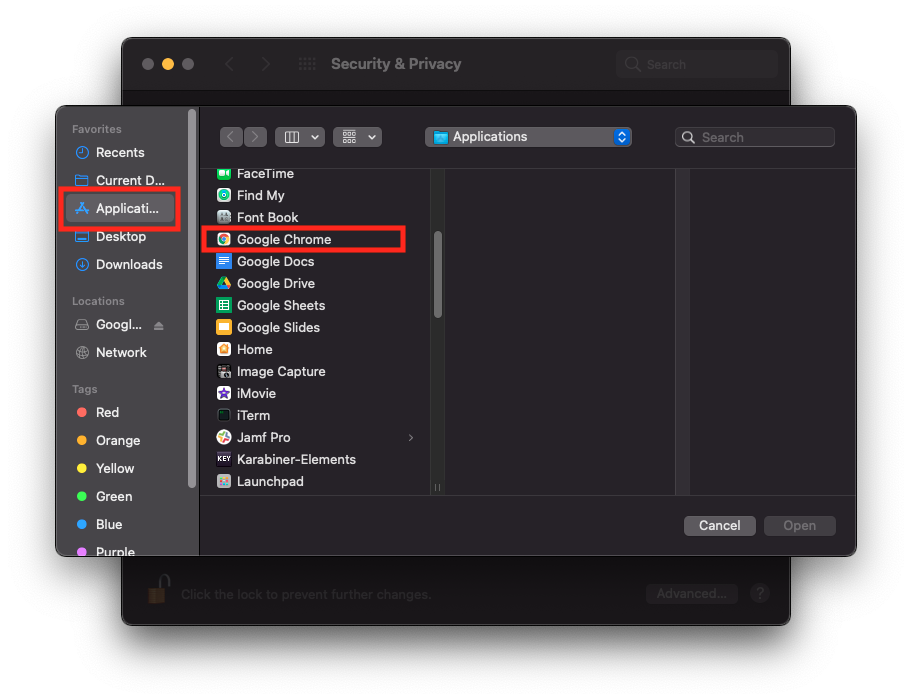Select Network under Locations
Viewport: 912px width, 699px height.
(120, 352)
